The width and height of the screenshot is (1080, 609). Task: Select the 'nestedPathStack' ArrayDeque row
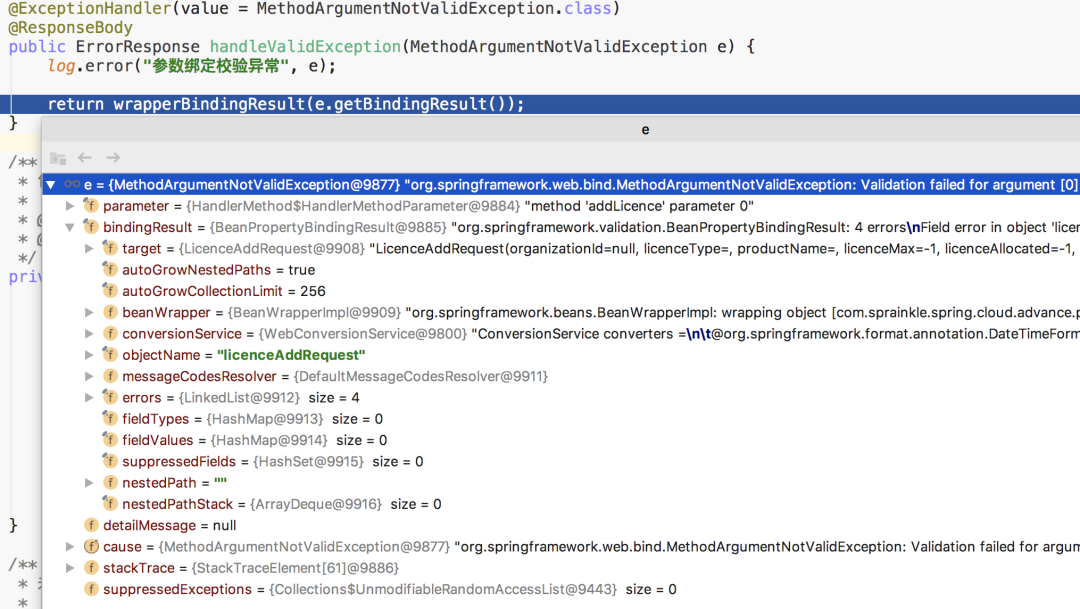click(561, 504)
